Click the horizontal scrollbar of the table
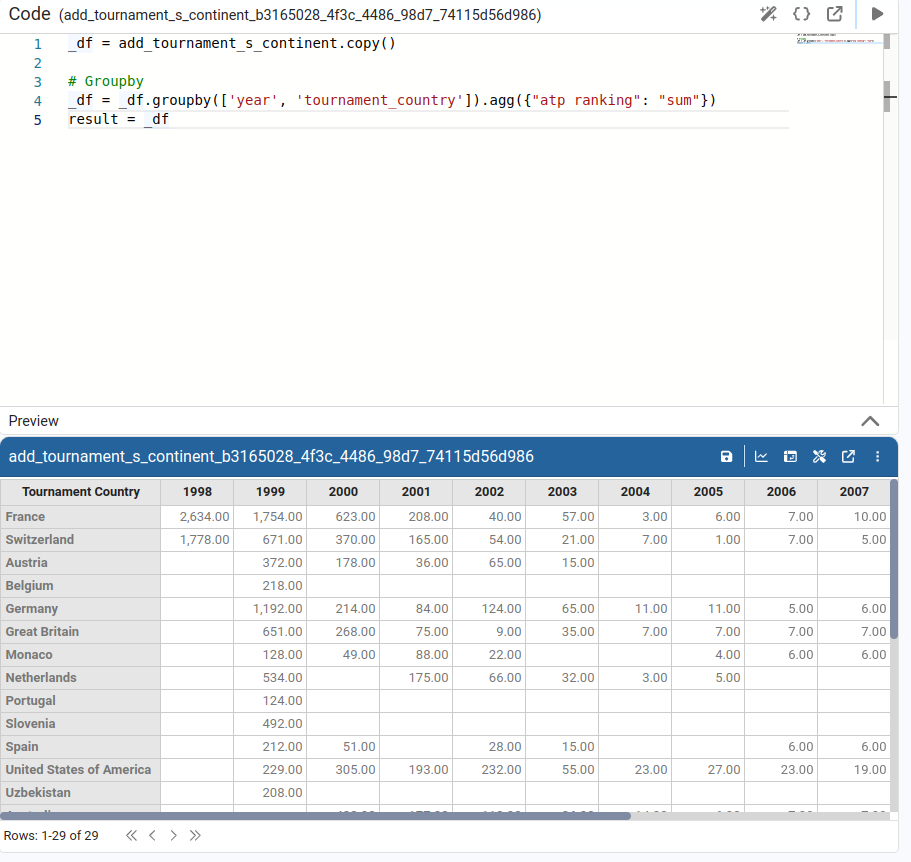This screenshot has width=911, height=862. (315, 816)
